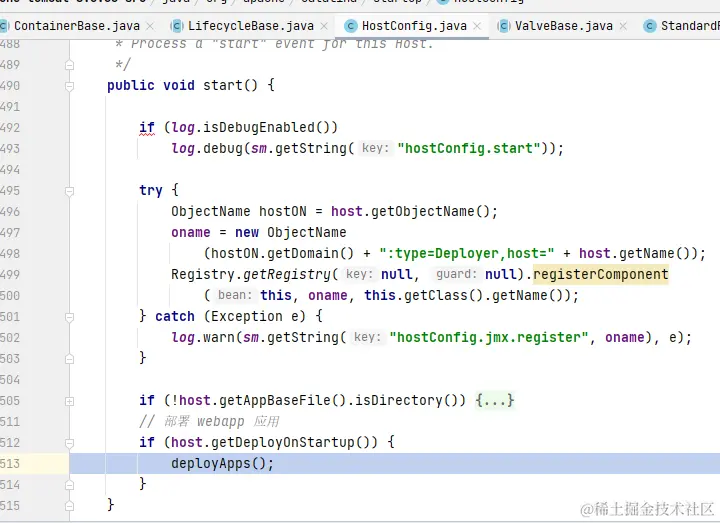This screenshot has height=523, width=720.
Task: Click the deployApps() call on line 513
Action: tap(222, 463)
